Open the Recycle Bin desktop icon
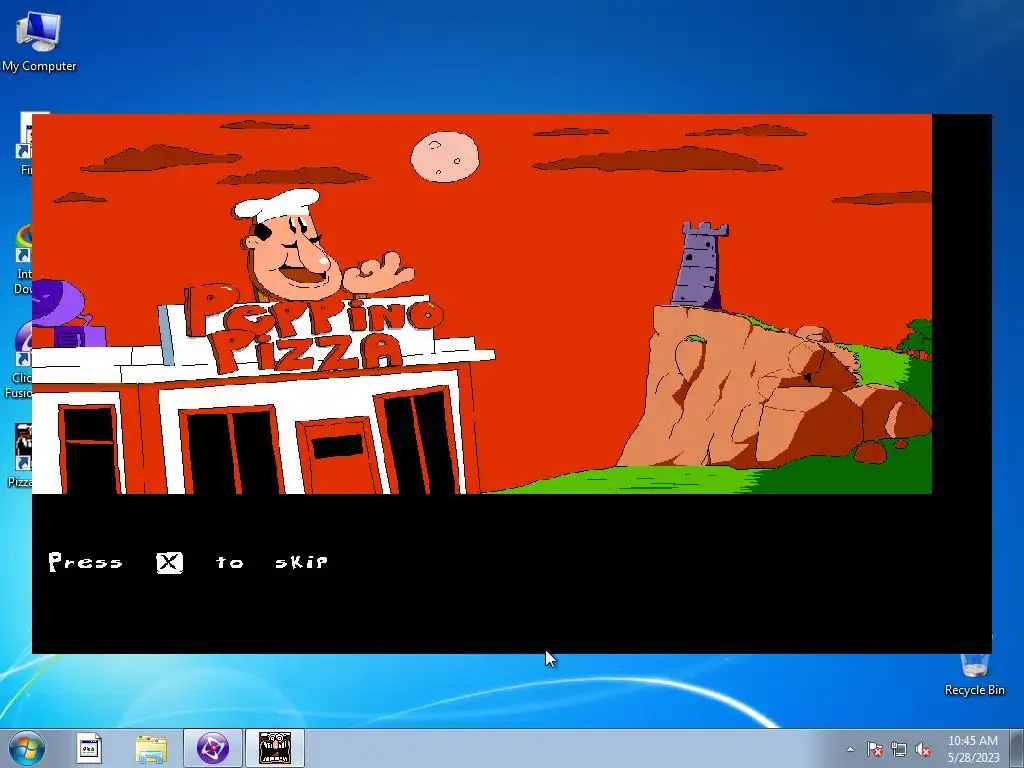 (x=974, y=675)
